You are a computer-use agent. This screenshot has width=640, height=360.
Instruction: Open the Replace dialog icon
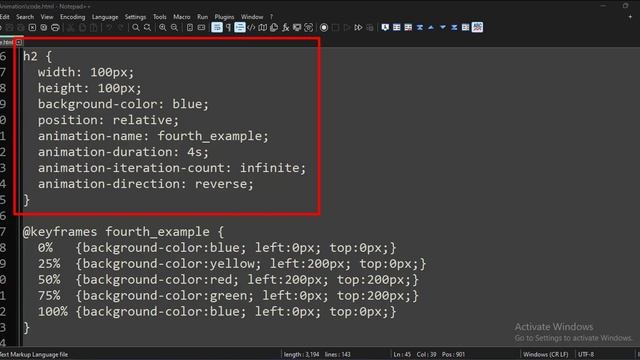(147, 28)
